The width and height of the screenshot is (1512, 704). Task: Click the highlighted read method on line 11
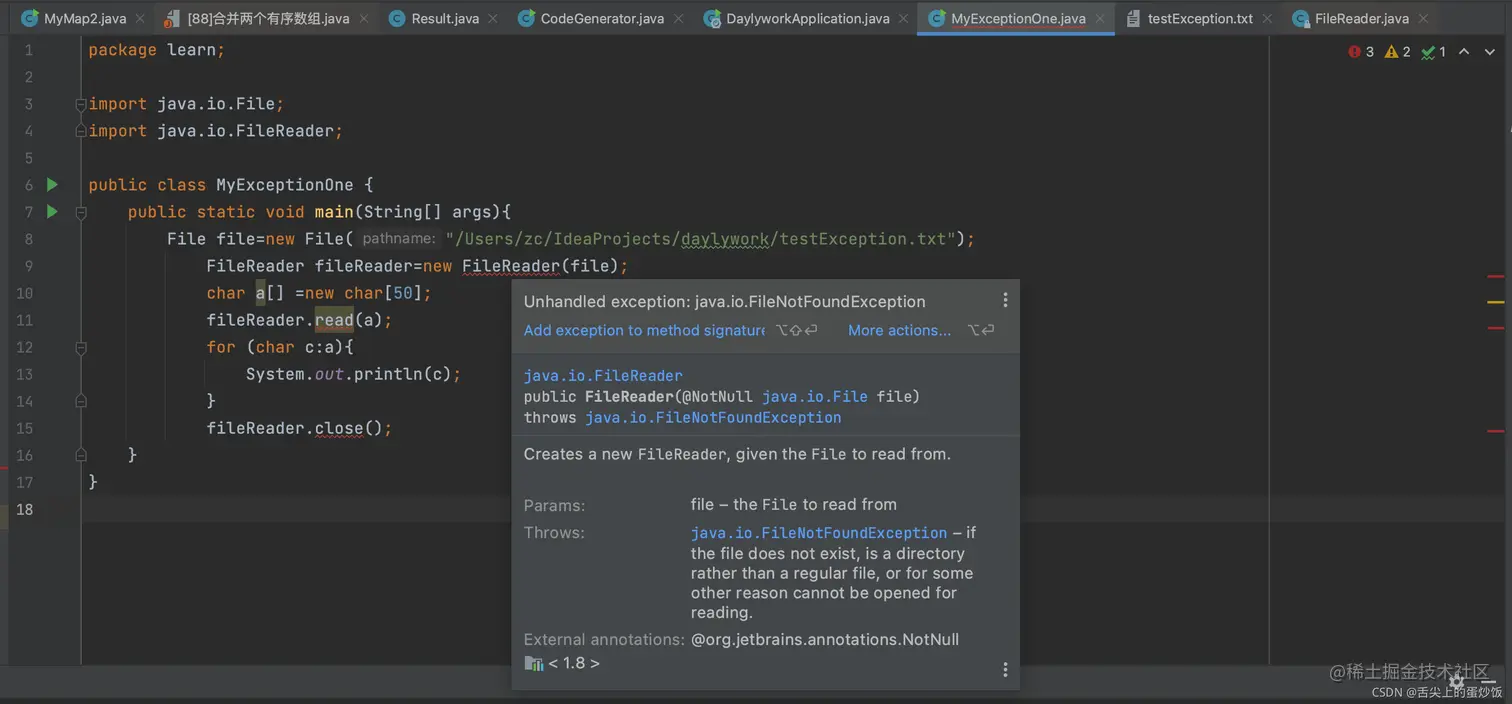click(x=334, y=320)
